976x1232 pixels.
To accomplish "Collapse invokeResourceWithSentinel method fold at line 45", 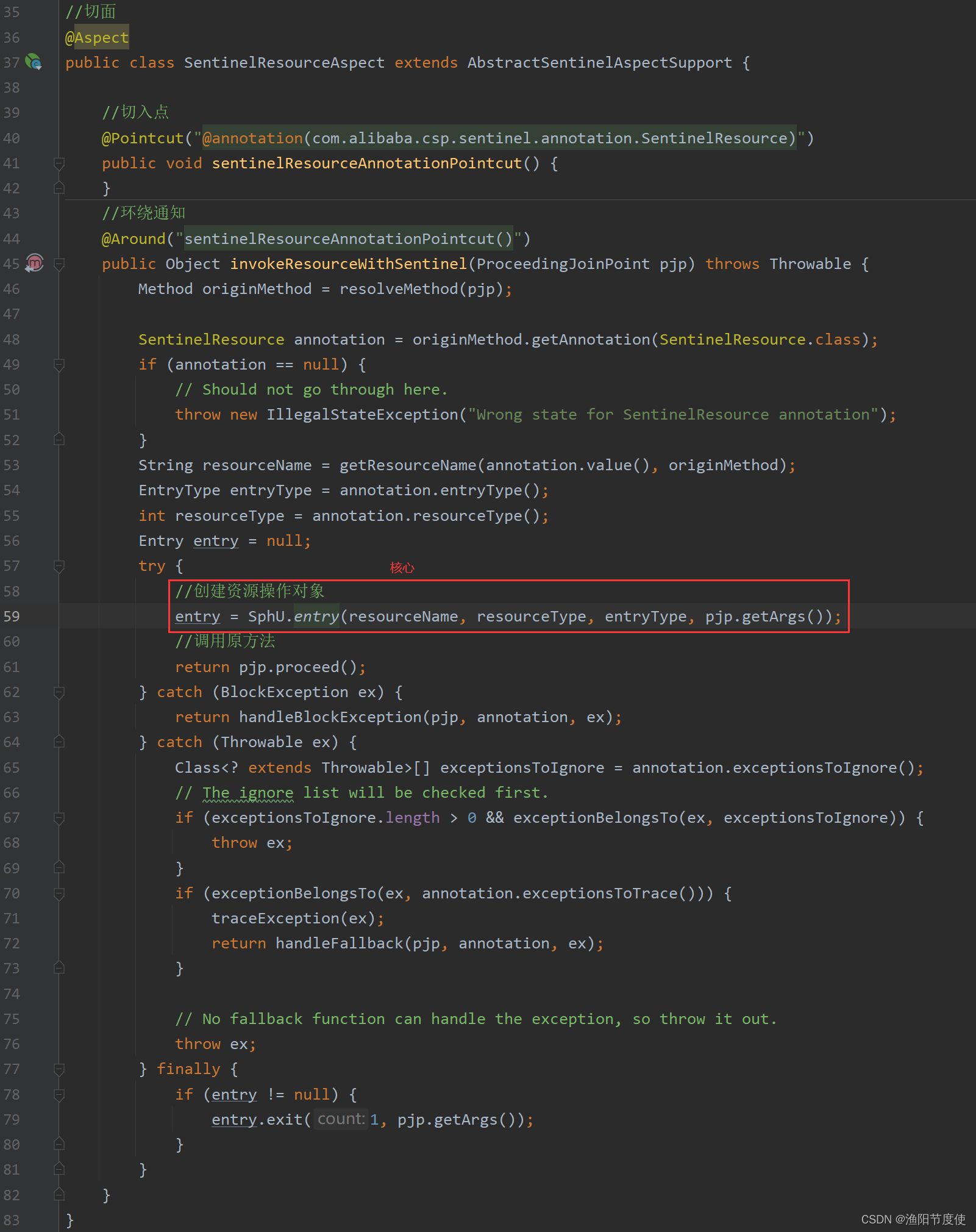I will (59, 264).
